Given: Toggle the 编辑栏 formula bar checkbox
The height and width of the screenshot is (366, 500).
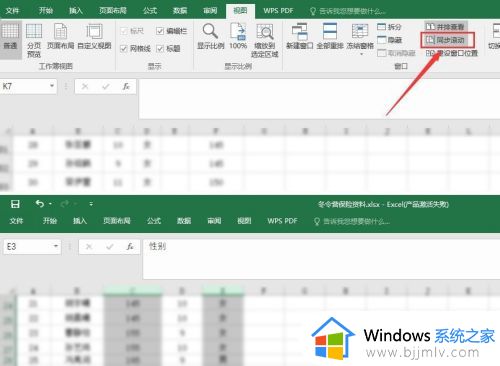Looking at the screenshot, I should tap(160, 31).
